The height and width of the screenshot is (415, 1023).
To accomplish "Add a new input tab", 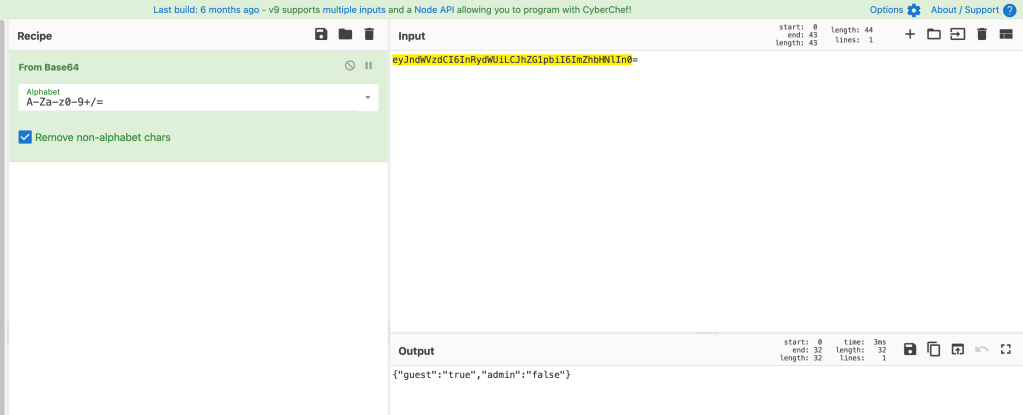I will pyautogui.click(x=910, y=34).
